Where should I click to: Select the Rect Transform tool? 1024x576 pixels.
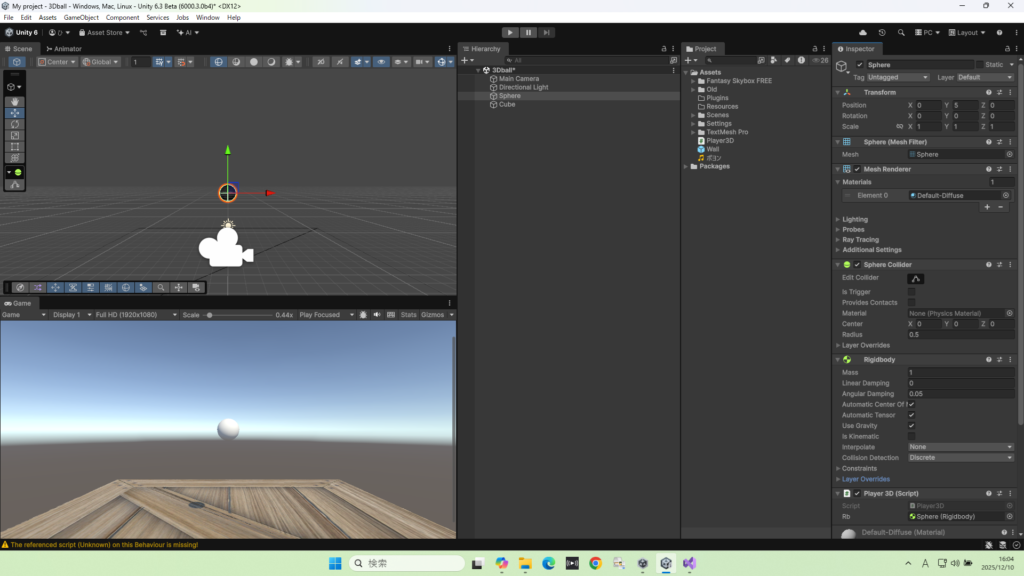click(x=15, y=146)
